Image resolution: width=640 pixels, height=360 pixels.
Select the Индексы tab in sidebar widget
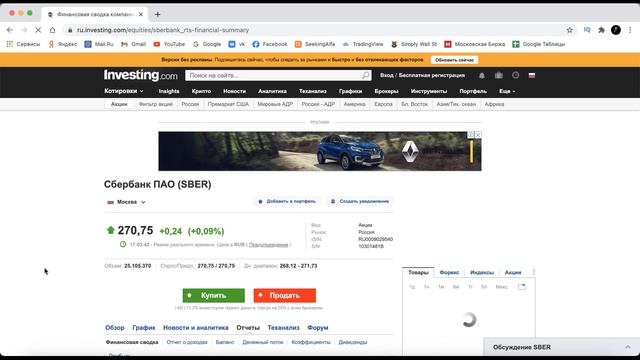(x=482, y=272)
